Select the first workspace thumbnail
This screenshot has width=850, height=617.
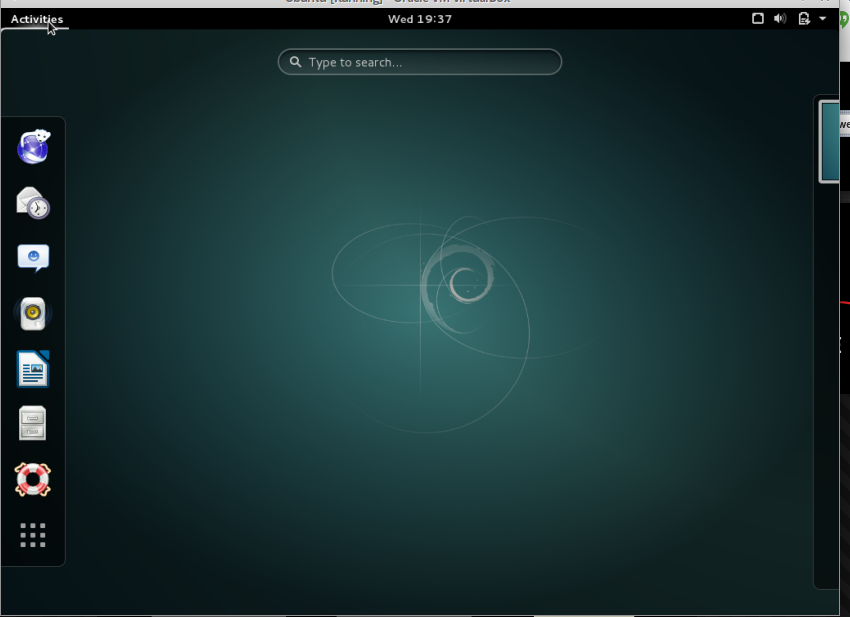tap(830, 140)
